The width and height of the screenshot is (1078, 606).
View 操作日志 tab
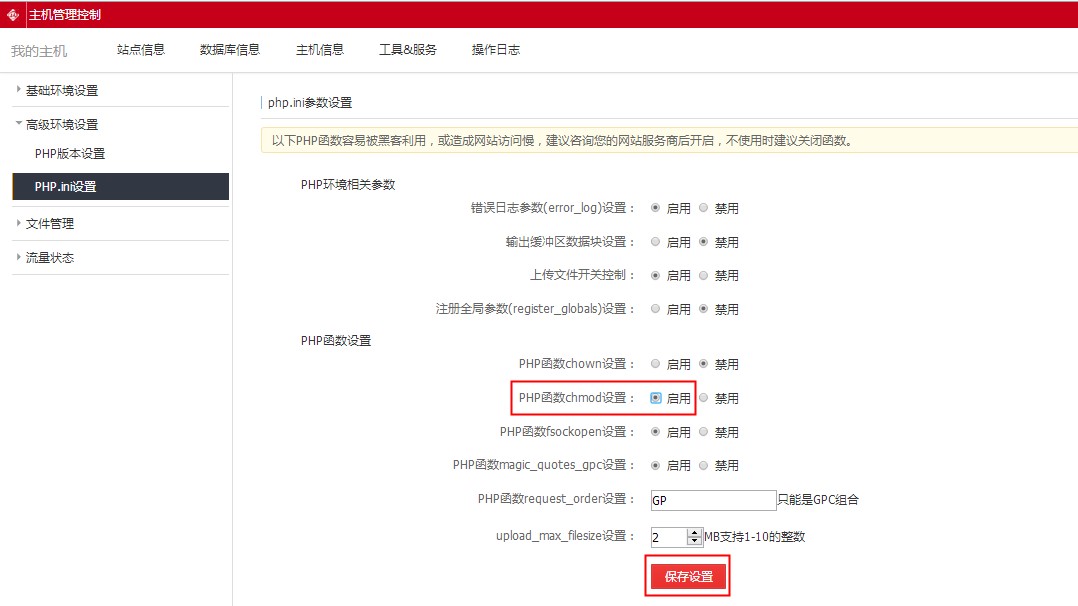pyautogui.click(x=496, y=50)
